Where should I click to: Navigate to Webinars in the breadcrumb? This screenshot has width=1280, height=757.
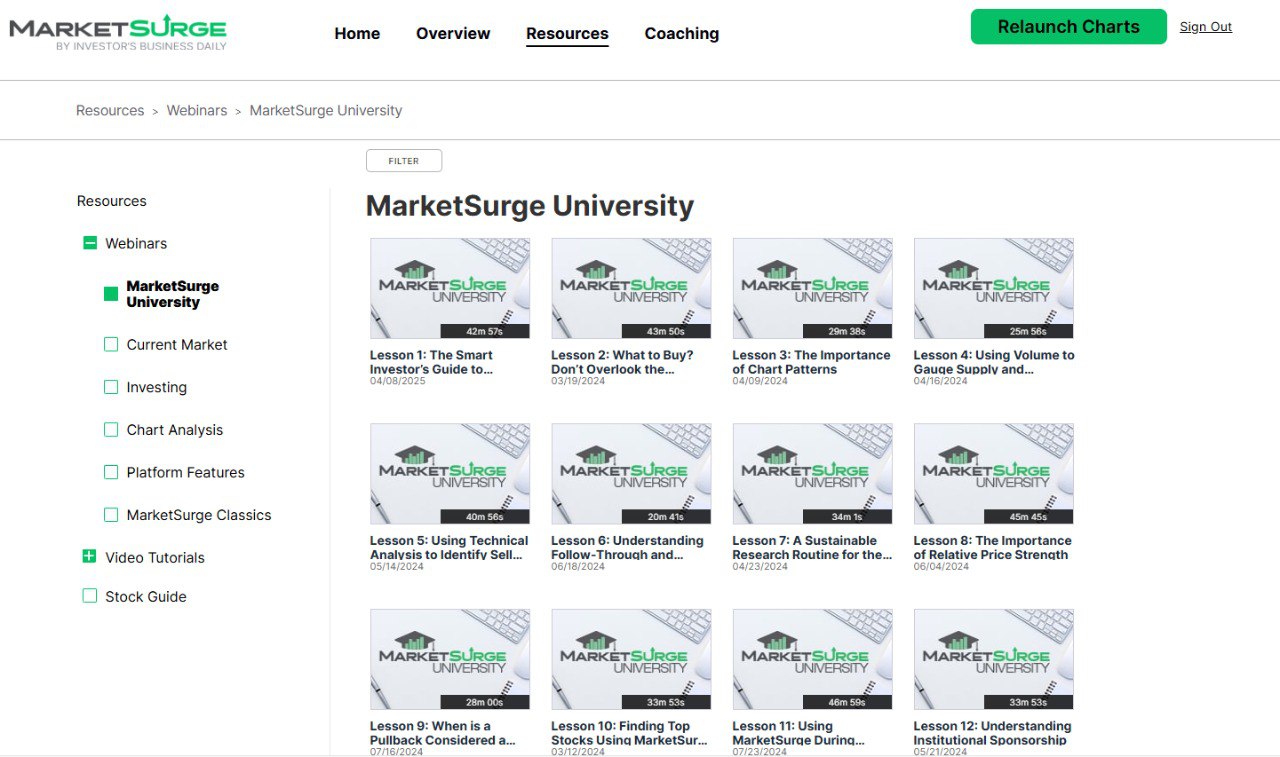tap(196, 110)
